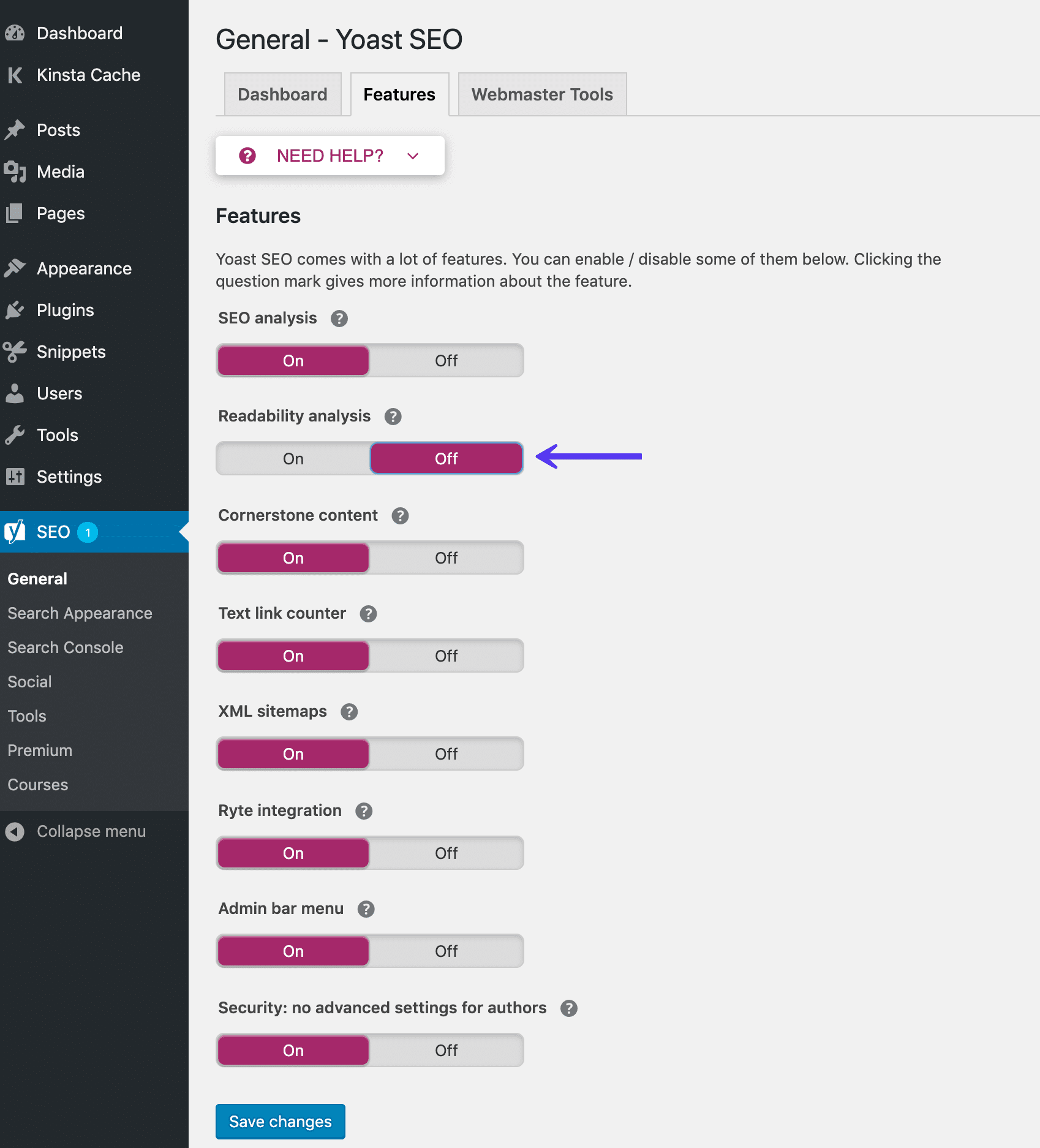Click the SEO notification badge

click(88, 532)
